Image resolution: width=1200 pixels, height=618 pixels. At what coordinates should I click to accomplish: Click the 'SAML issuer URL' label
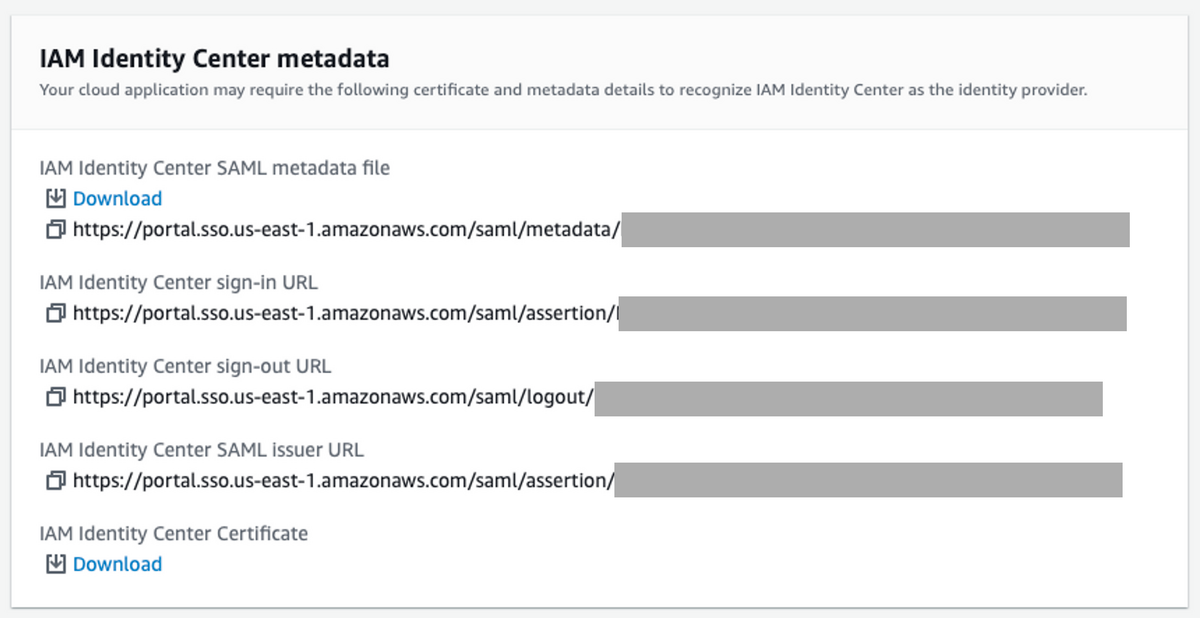pyautogui.click(x=208, y=449)
